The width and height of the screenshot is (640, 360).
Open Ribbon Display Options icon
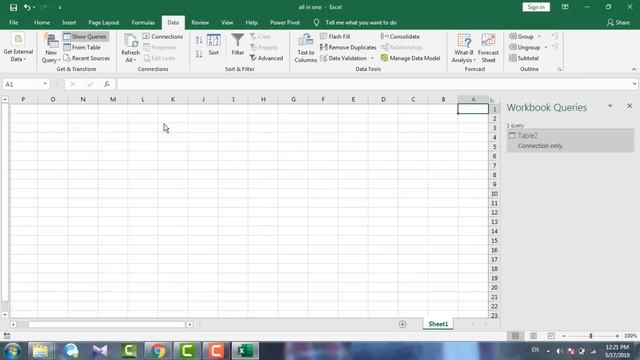click(565, 7)
